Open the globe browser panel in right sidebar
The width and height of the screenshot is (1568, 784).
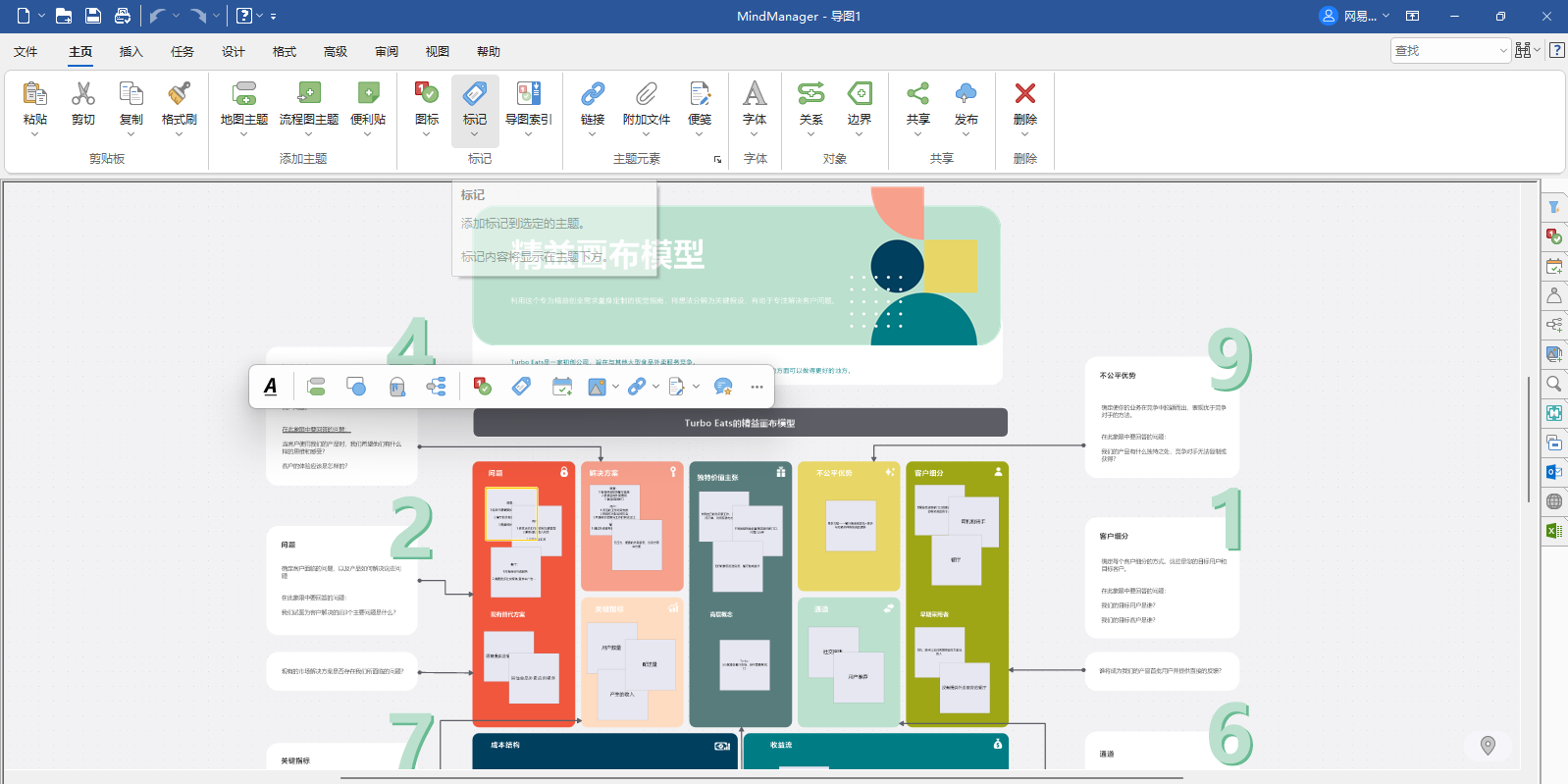[1554, 501]
